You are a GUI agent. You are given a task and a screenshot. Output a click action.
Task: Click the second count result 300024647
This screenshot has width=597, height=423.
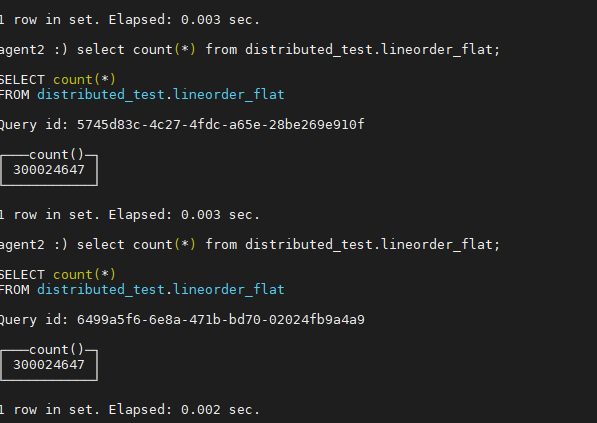(x=49, y=365)
